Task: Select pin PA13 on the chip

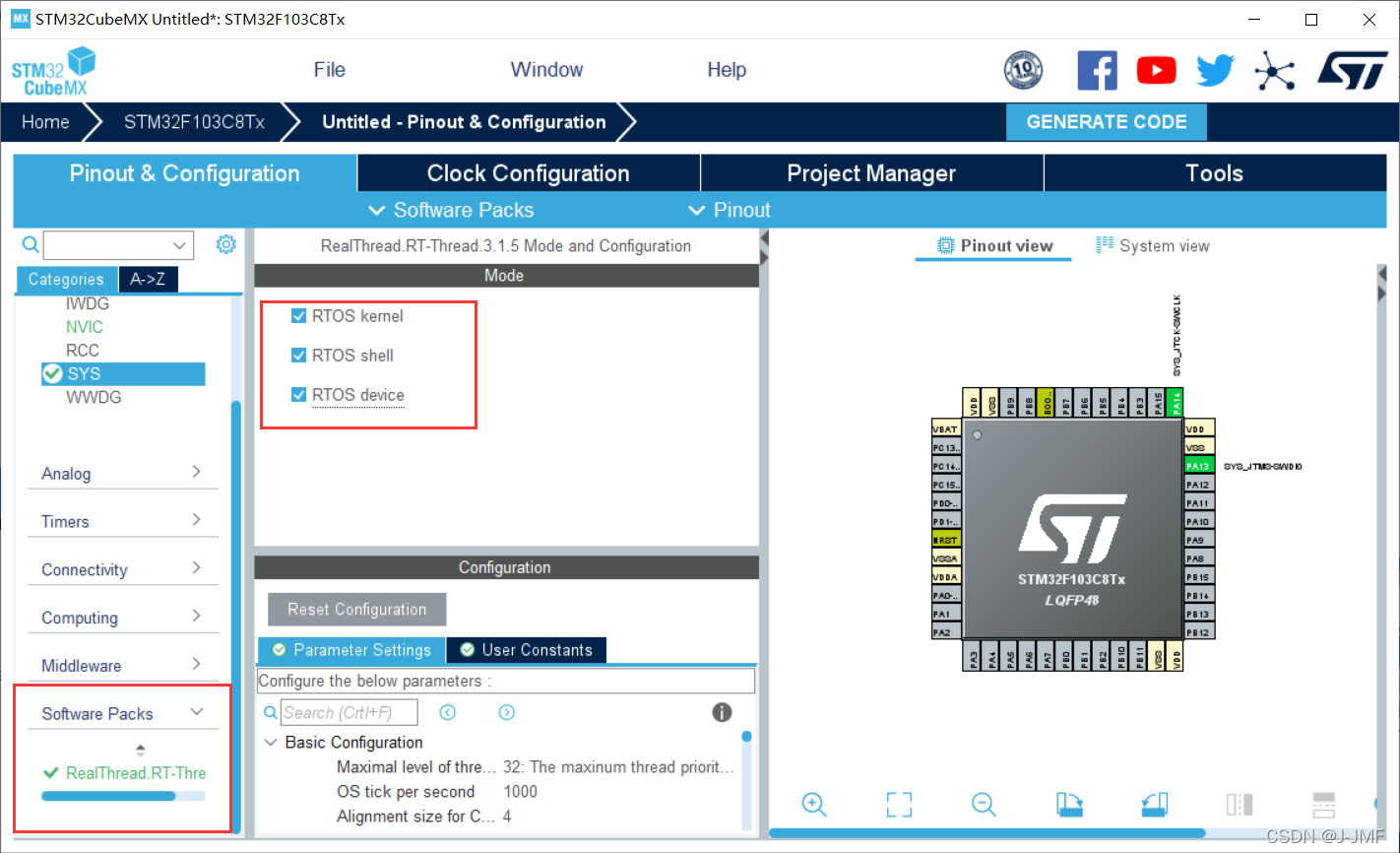Action: (x=1198, y=466)
